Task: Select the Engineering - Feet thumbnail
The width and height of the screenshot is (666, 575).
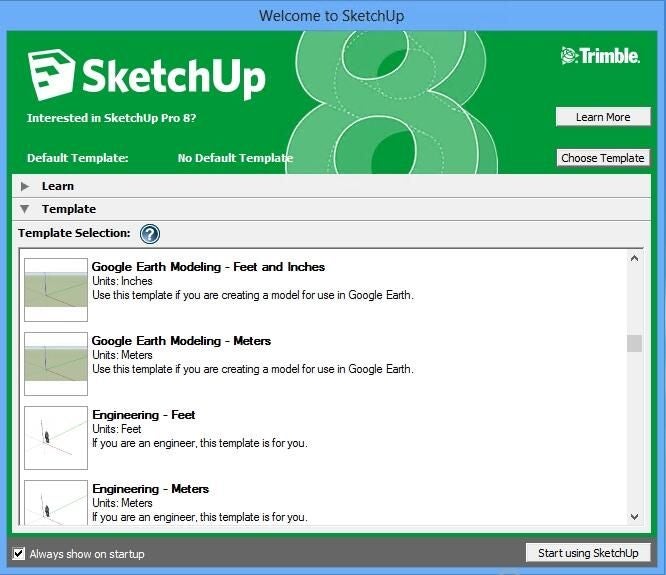Action: (x=56, y=438)
